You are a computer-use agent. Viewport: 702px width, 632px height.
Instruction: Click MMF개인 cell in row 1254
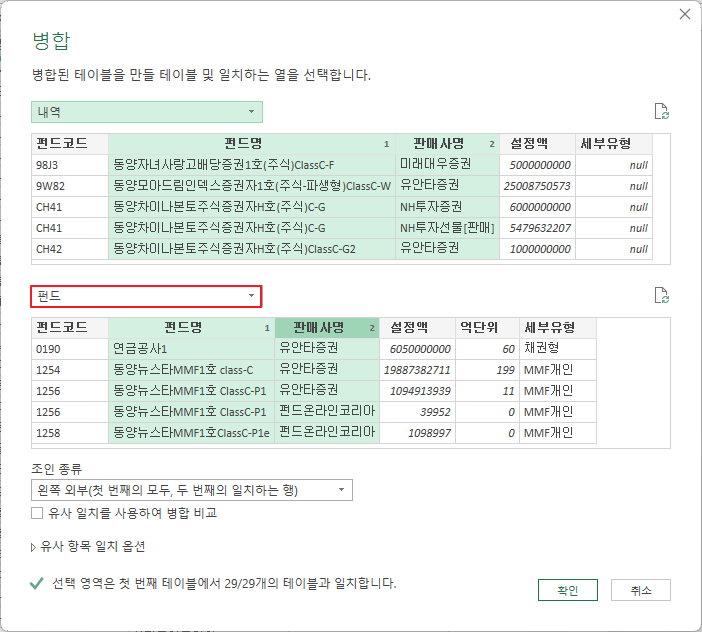pos(558,370)
